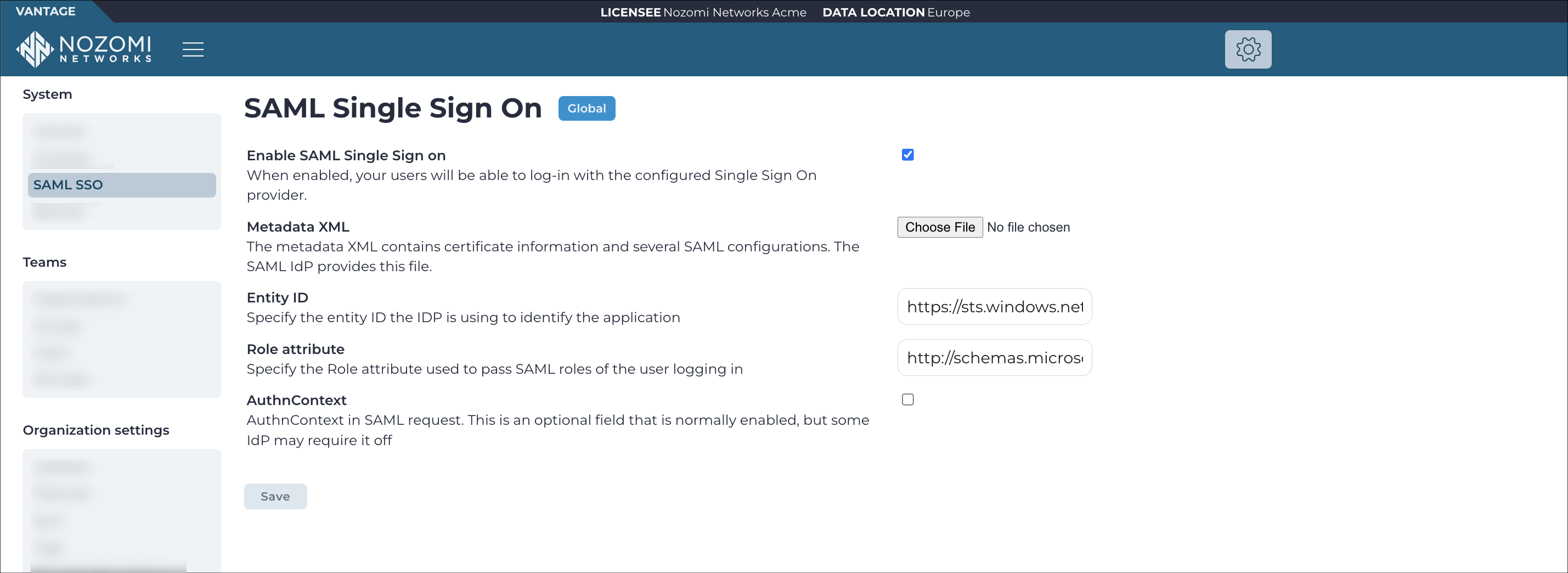Click the Organization settings heading

tap(96, 430)
